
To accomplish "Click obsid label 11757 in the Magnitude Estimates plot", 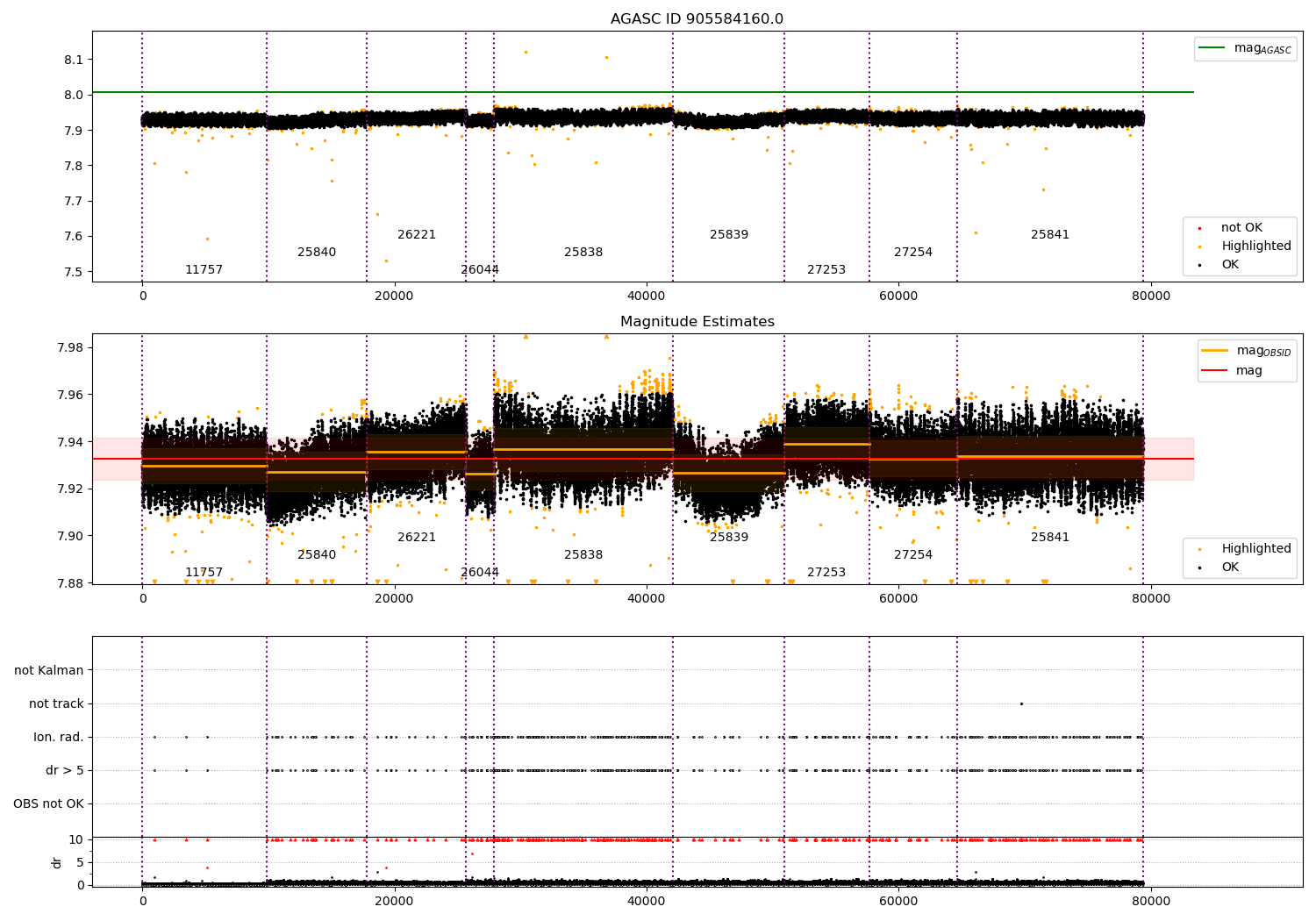I will click(204, 572).
